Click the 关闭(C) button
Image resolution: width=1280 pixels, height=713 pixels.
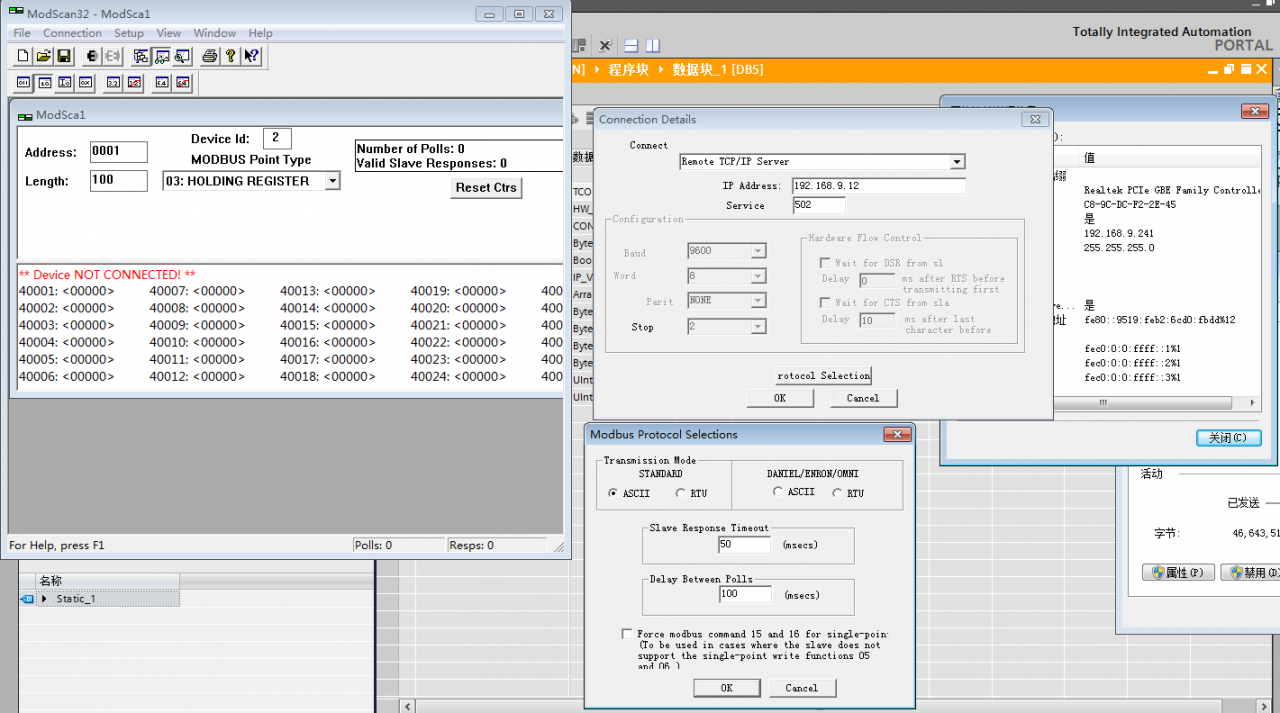click(1229, 438)
